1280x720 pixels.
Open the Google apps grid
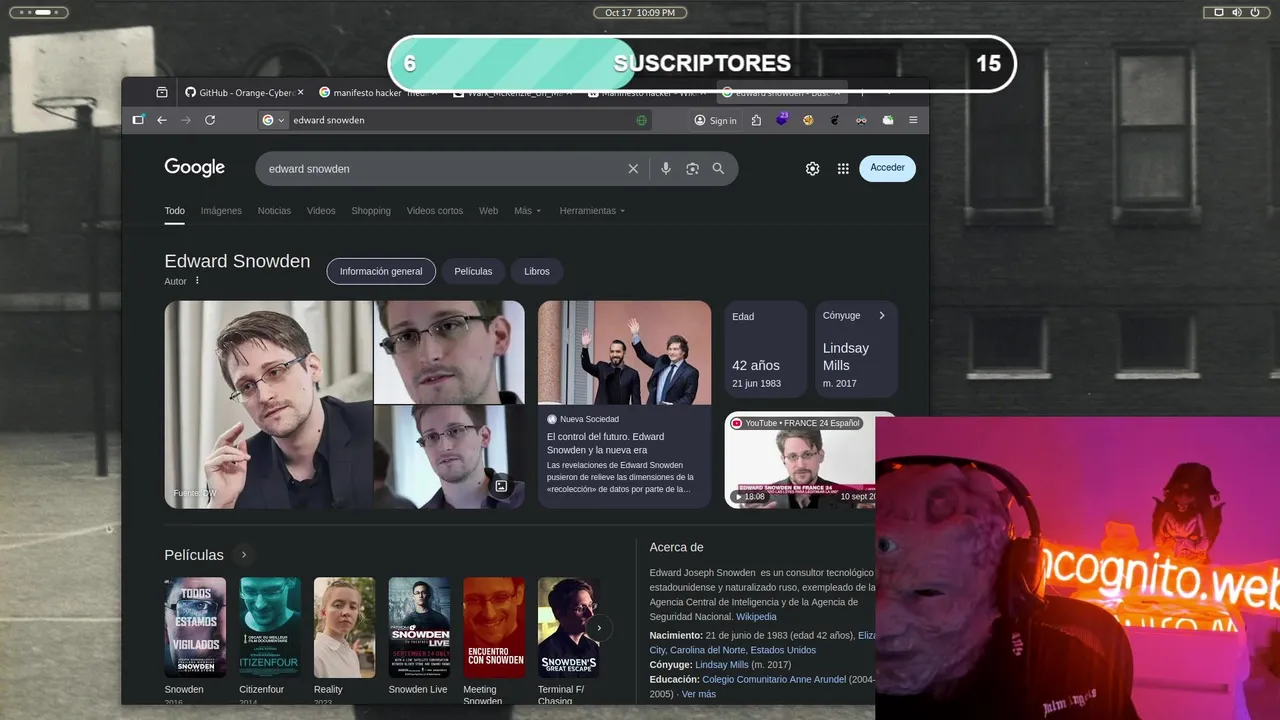843,169
